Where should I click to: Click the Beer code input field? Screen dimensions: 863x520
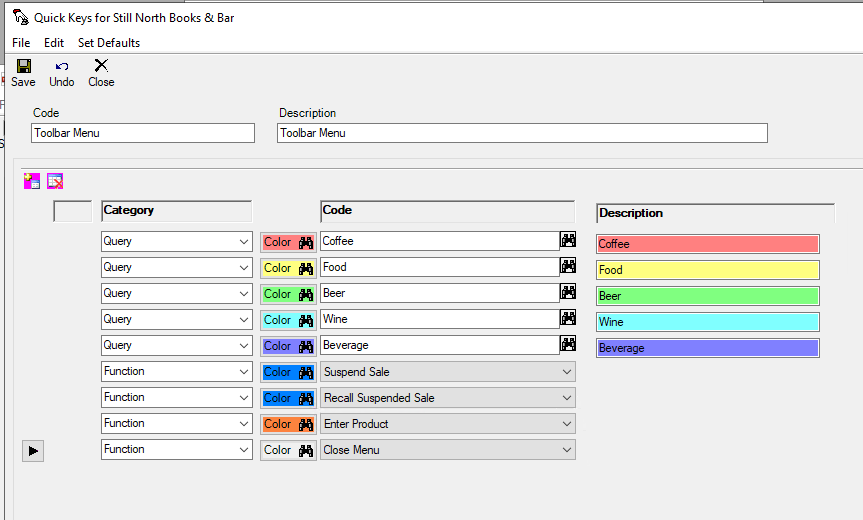tap(440, 293)
